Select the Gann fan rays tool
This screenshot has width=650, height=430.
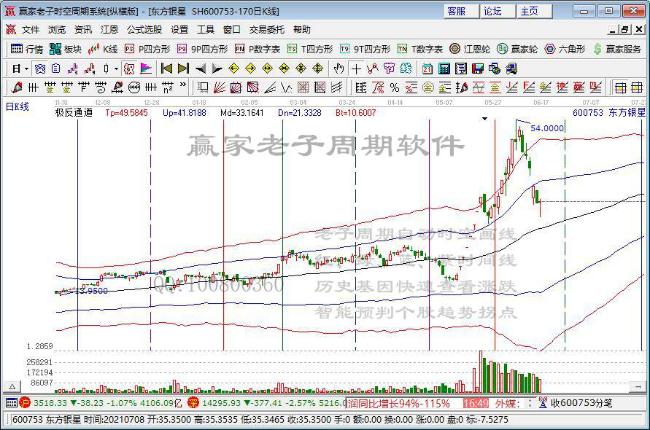(x=219, y=87)
